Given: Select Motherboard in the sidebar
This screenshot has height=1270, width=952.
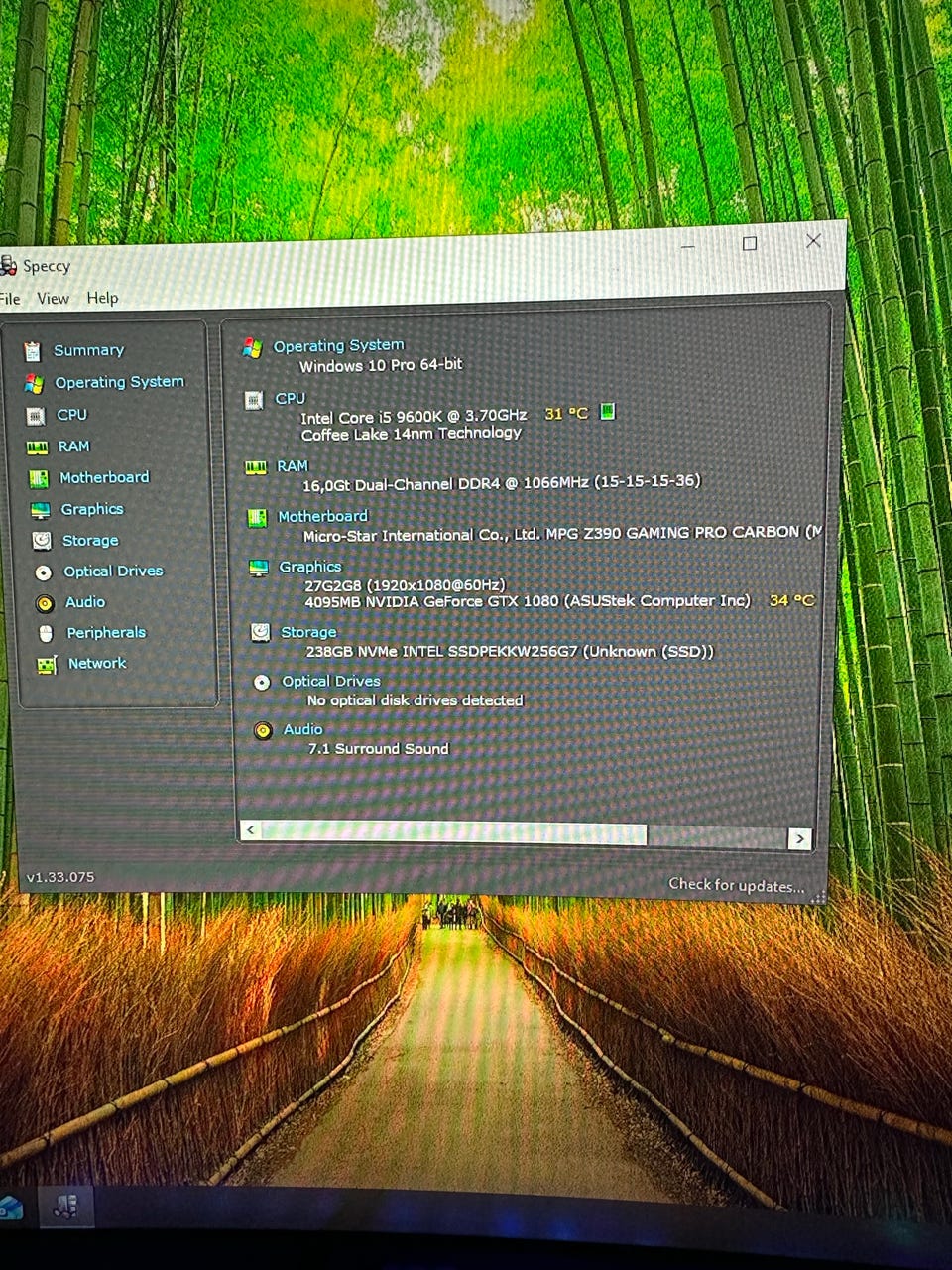Looking at the screenshot, I should pos(104,477).
